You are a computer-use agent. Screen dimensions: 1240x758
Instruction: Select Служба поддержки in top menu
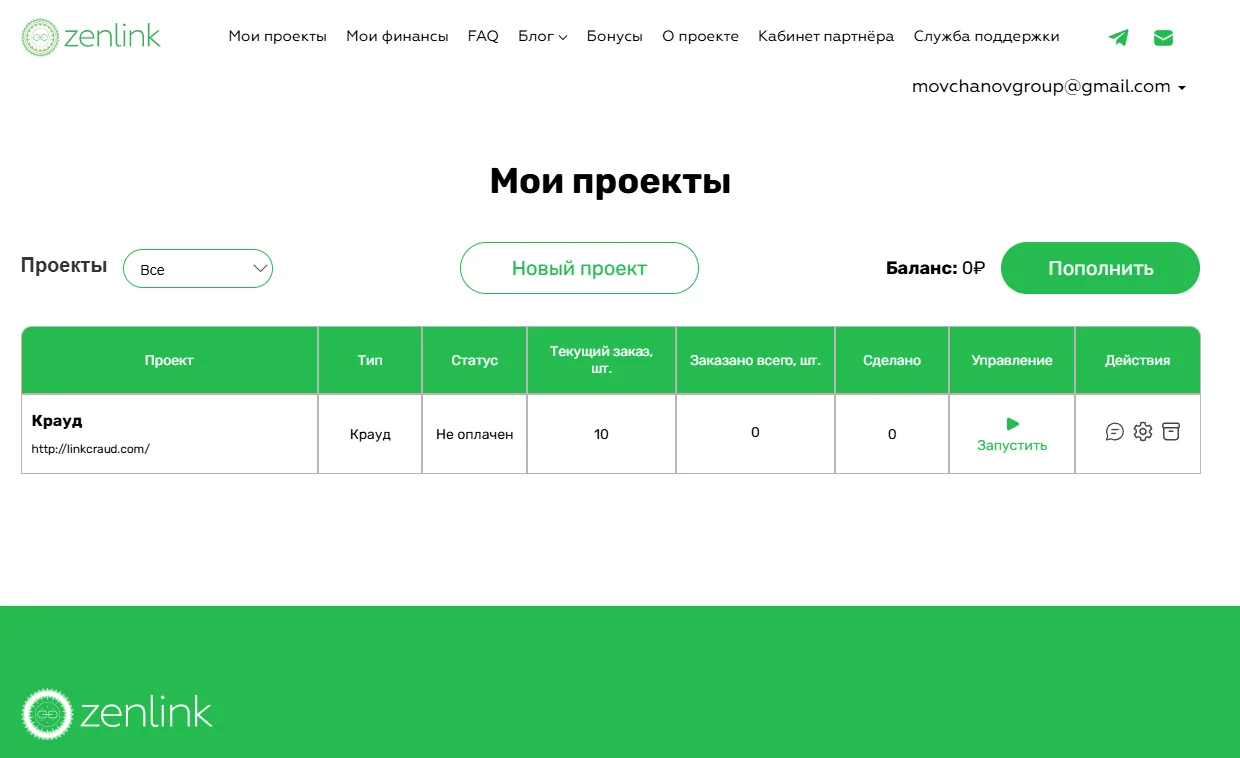(x=986, y=36)
